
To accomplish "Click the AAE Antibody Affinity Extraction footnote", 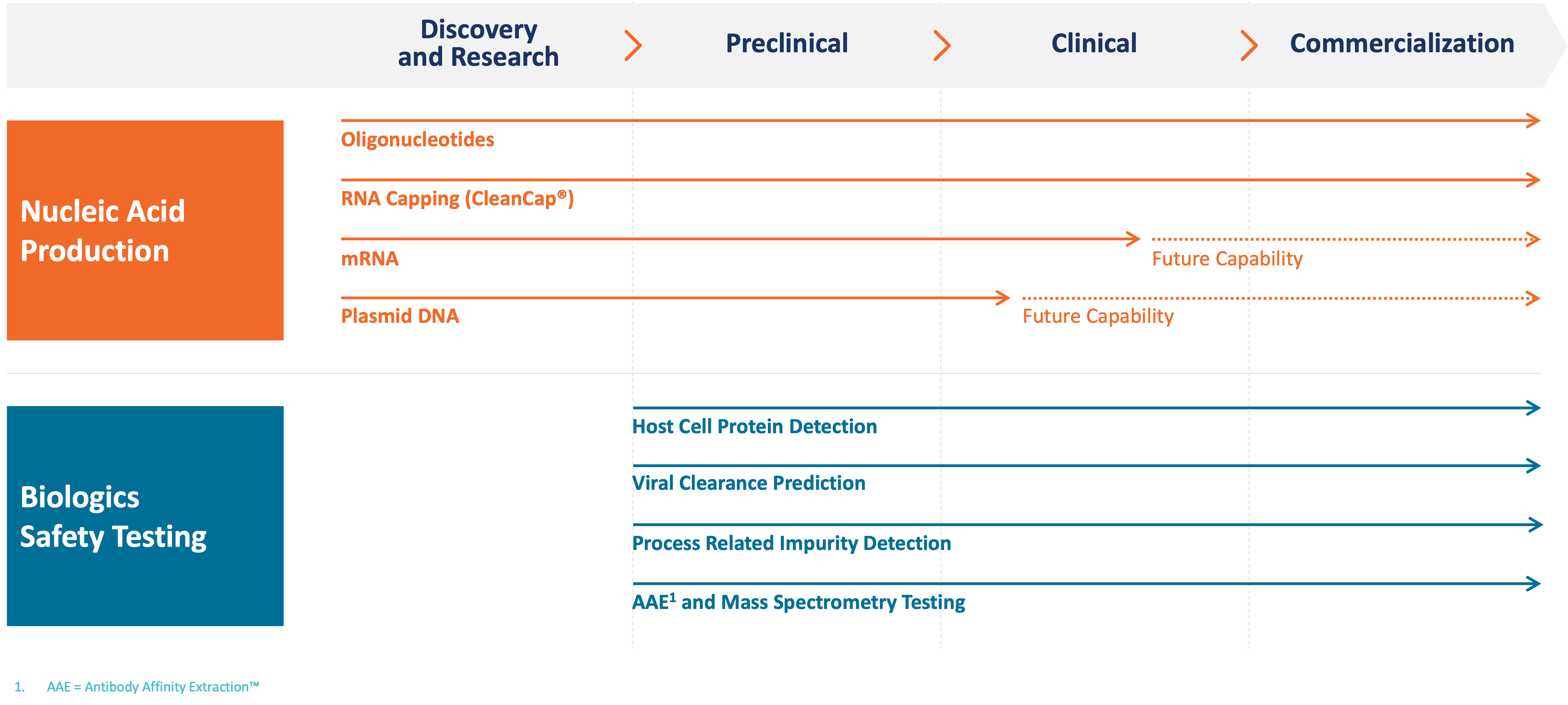I will coord(153,687).
